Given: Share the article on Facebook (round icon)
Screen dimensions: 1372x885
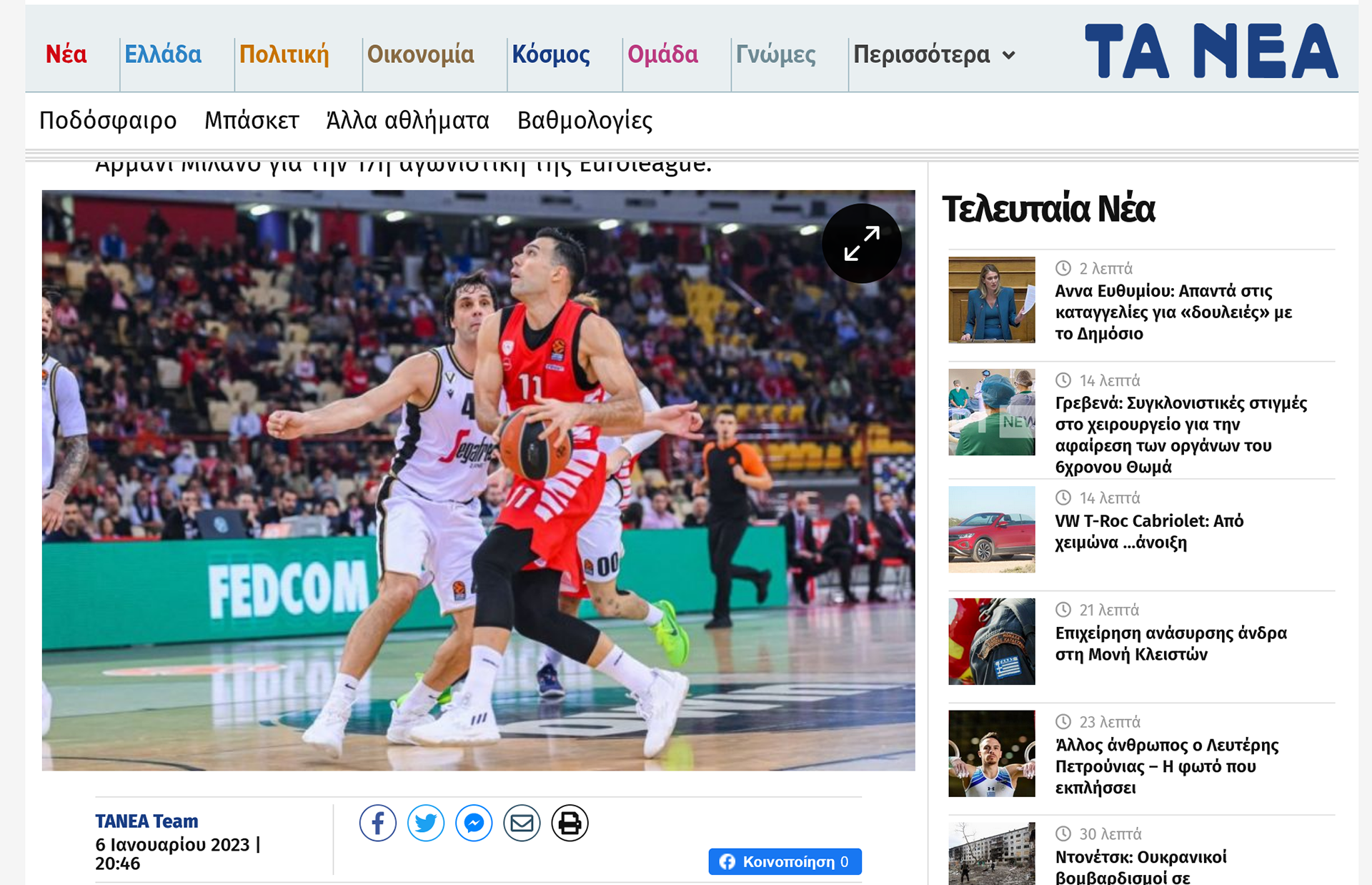Looking at the screenshot, I should click(377, 824).
